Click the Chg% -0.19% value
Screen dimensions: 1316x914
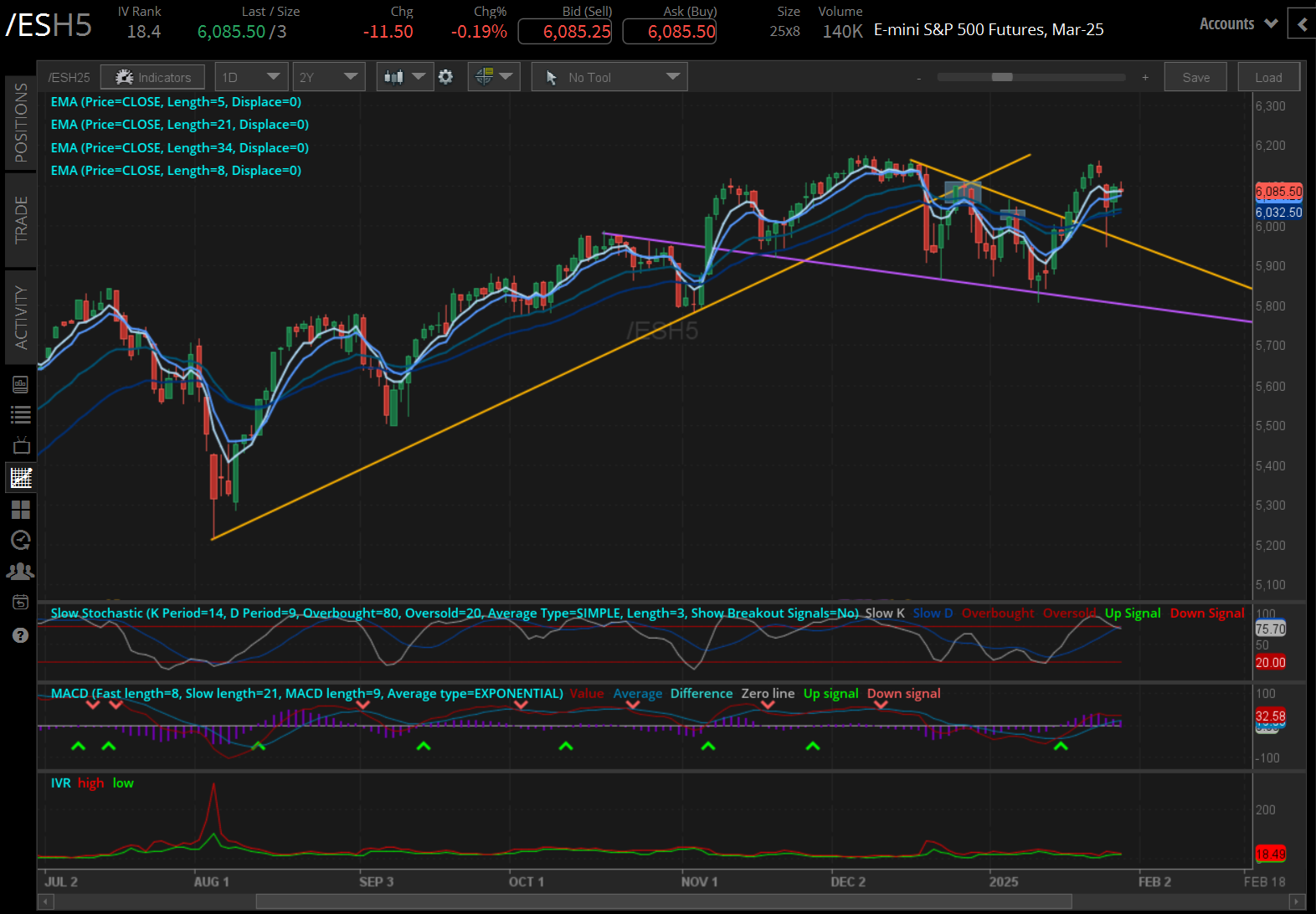tap(479, 32)
